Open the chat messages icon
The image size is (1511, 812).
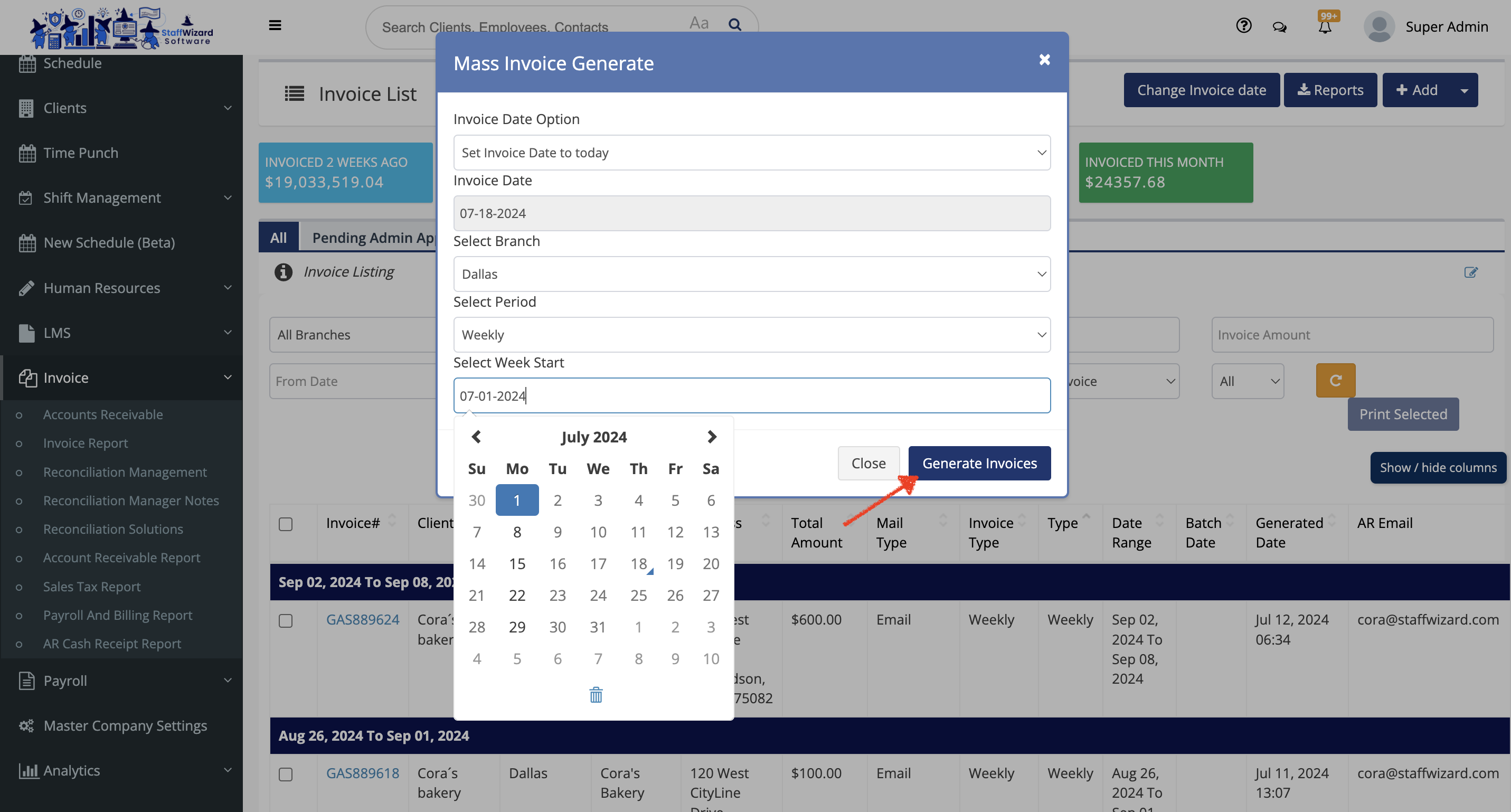coord(1279,27)
